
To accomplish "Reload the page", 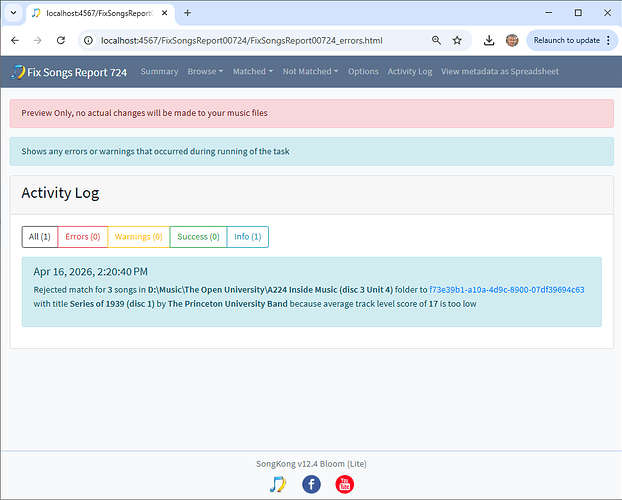I will pos(61,41).
